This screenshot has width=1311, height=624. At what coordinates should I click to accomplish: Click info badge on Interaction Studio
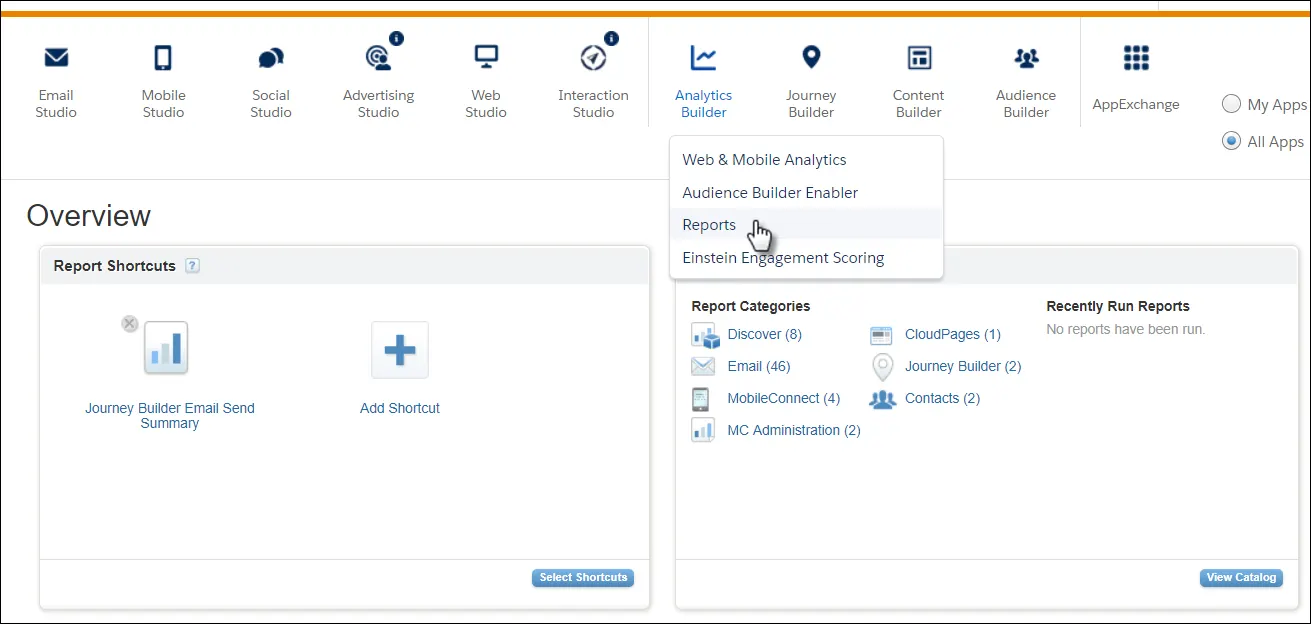pos(612,39)
